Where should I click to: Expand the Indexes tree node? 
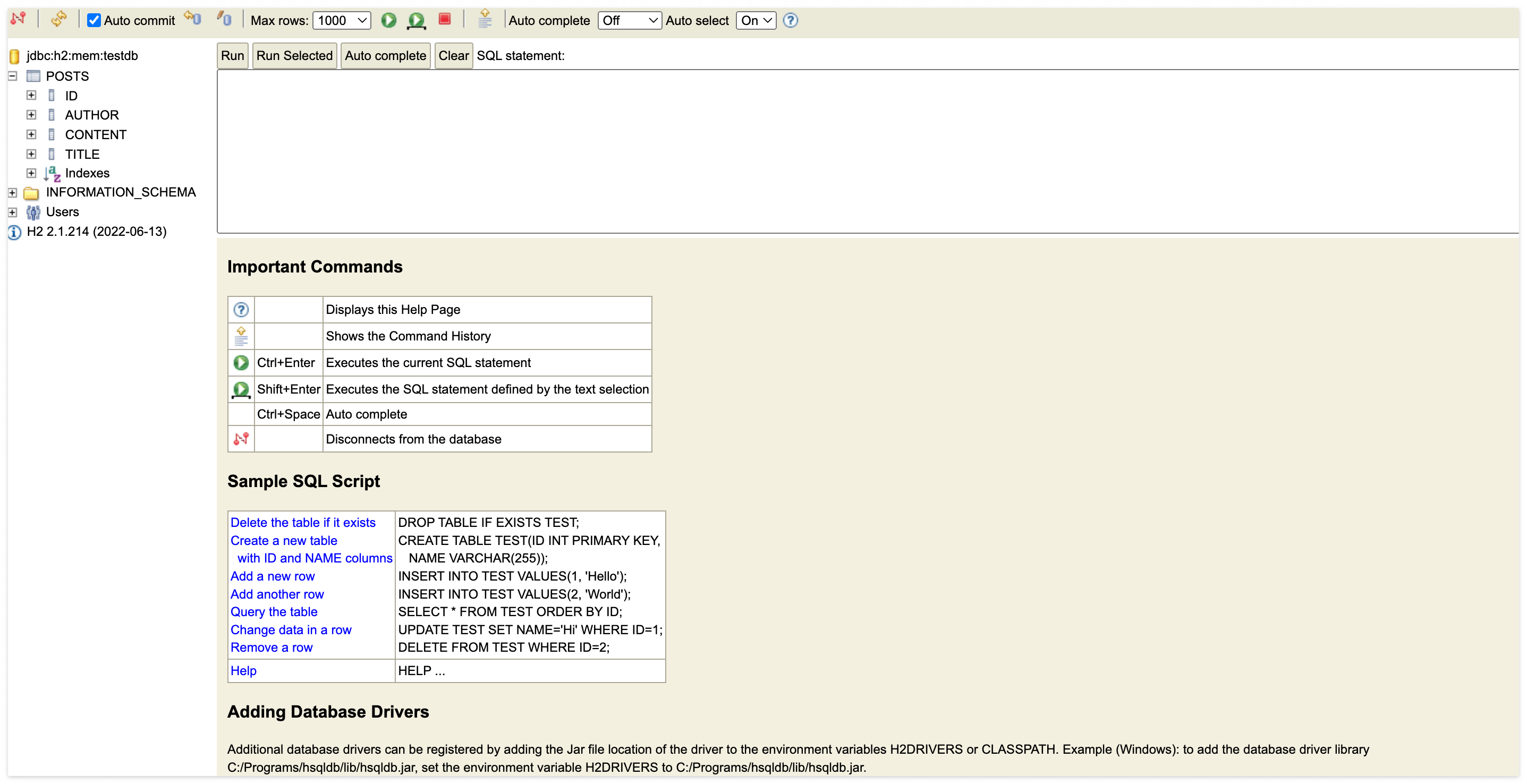(31, 173)
